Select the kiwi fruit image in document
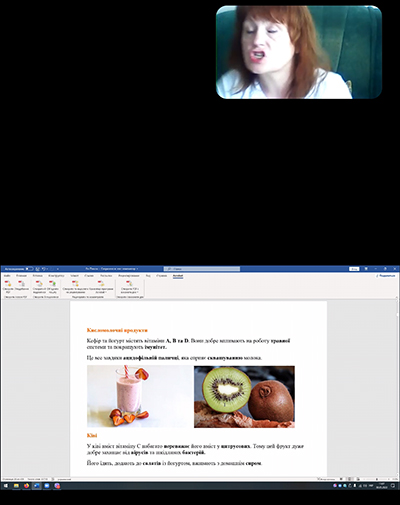Screen dimensions: 400x505 tap(244, 397)
